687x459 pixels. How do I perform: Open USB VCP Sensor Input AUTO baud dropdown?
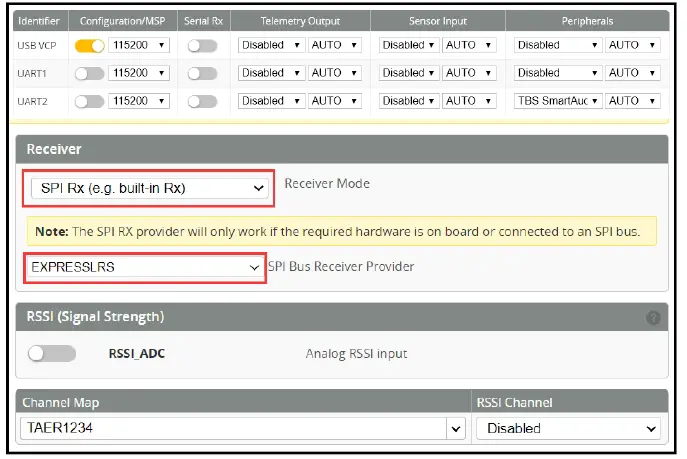coord(469,45)
